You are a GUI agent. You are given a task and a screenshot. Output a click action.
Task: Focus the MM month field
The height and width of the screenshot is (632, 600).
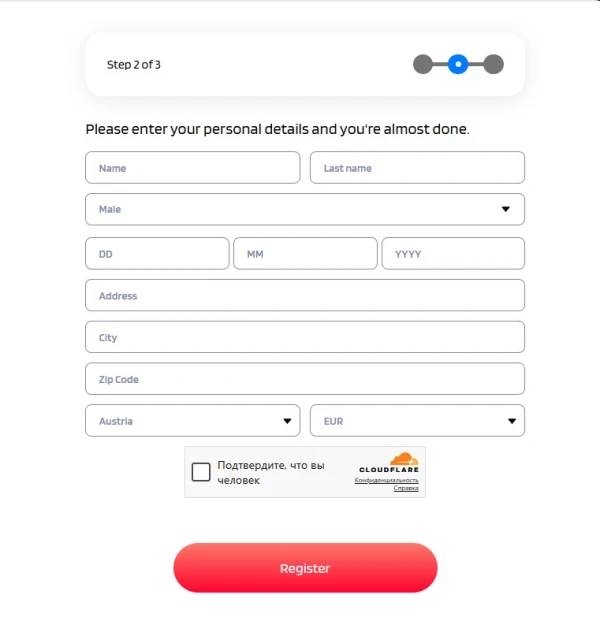coord(305,254)
